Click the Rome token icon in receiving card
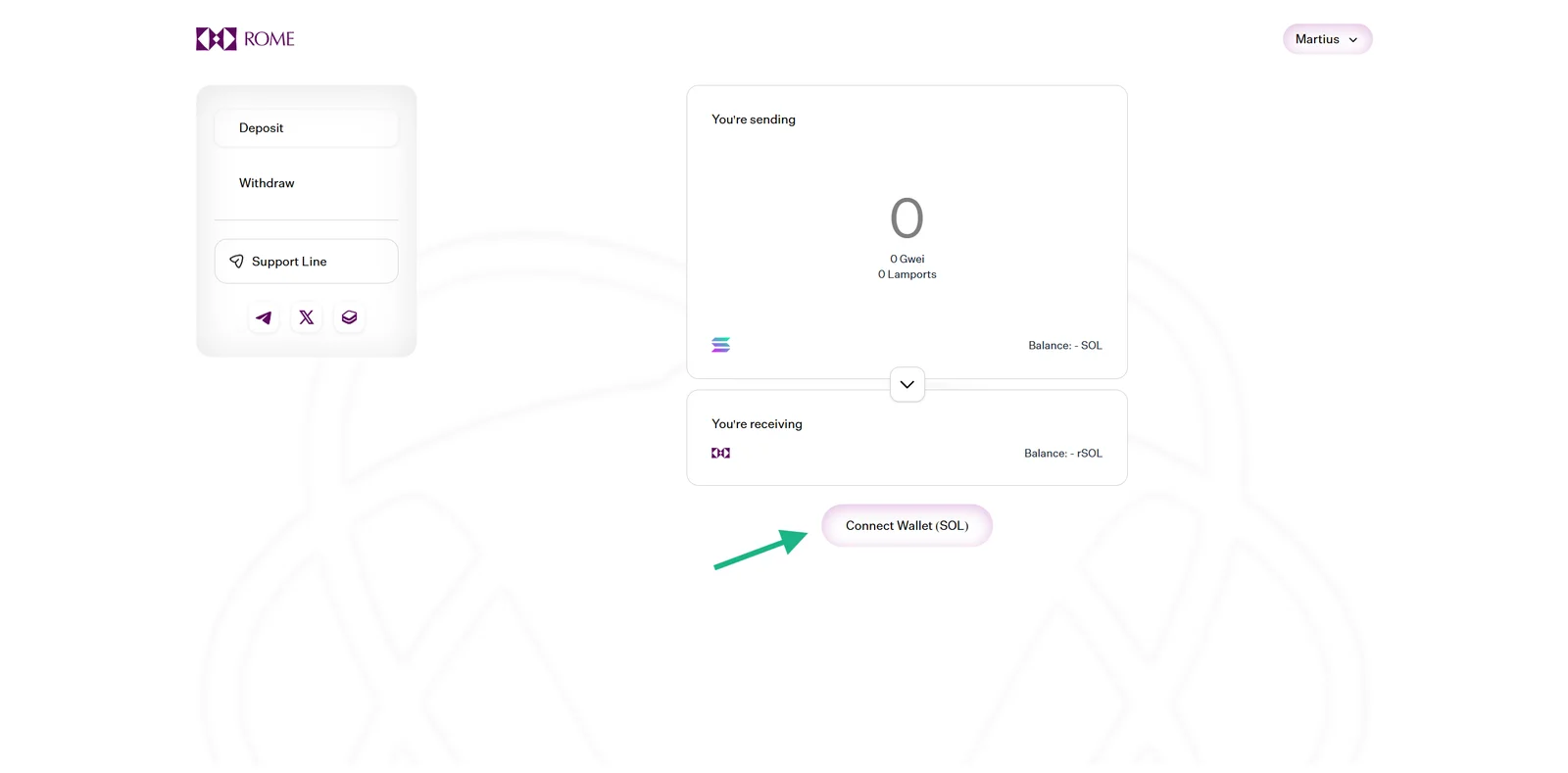Screen dimensions: 1568x773 721,453
